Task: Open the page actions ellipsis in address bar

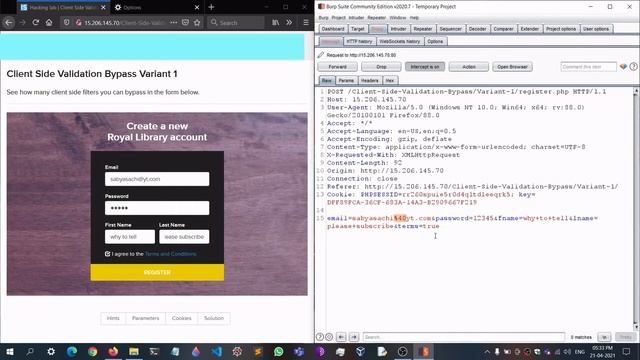Action: tap(173, 23)
